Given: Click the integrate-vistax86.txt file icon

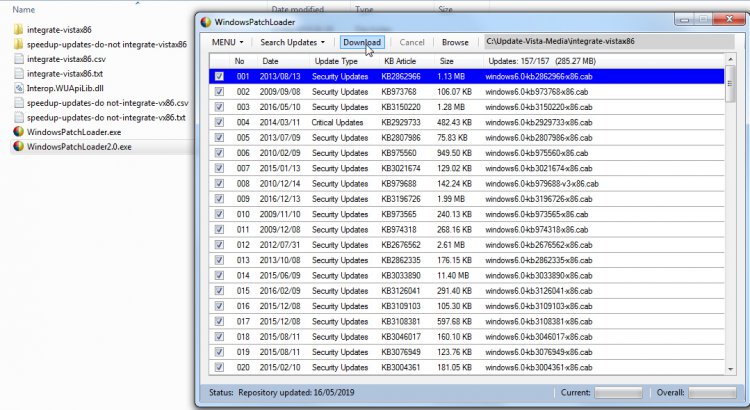Looking at the screenshot, I should 19,74.
